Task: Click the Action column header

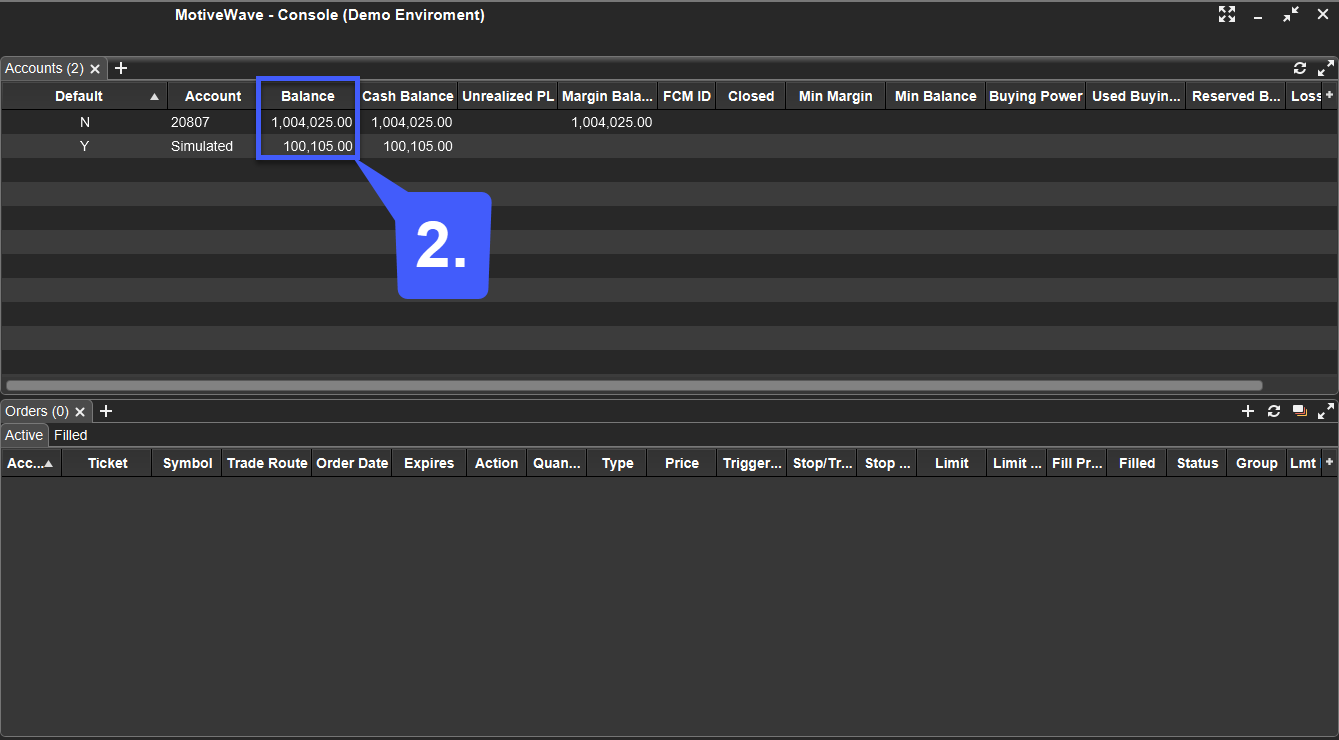Action: pyautogui.click(x=496, y=463)
